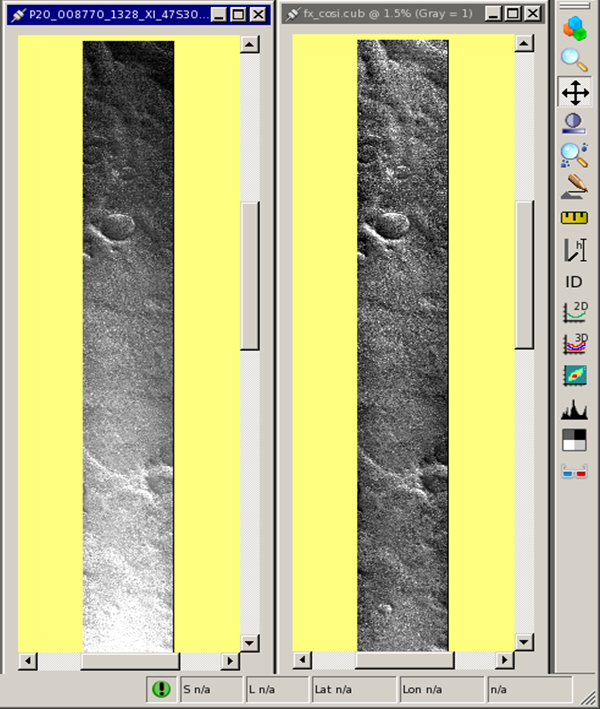Open the Find magnifier tool
The image size is (600, 709).
pyautogui.click(x=574, y=154)
